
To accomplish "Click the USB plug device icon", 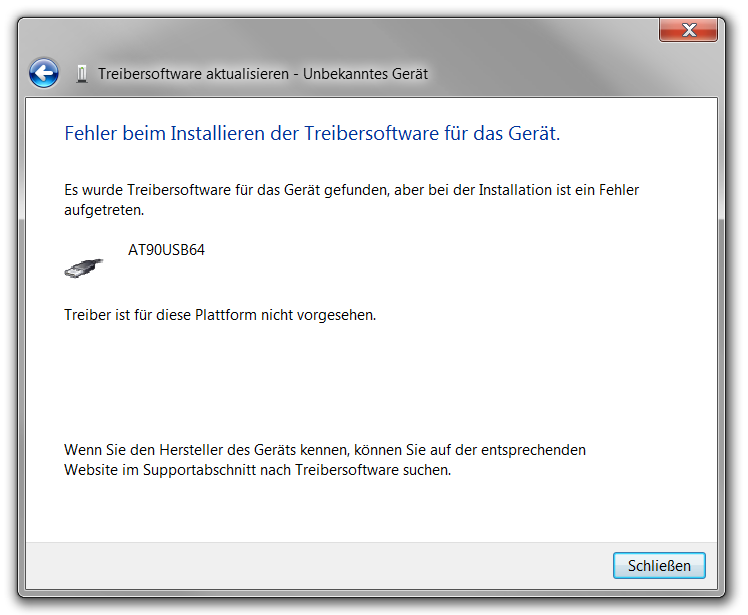I will [83, 268].
